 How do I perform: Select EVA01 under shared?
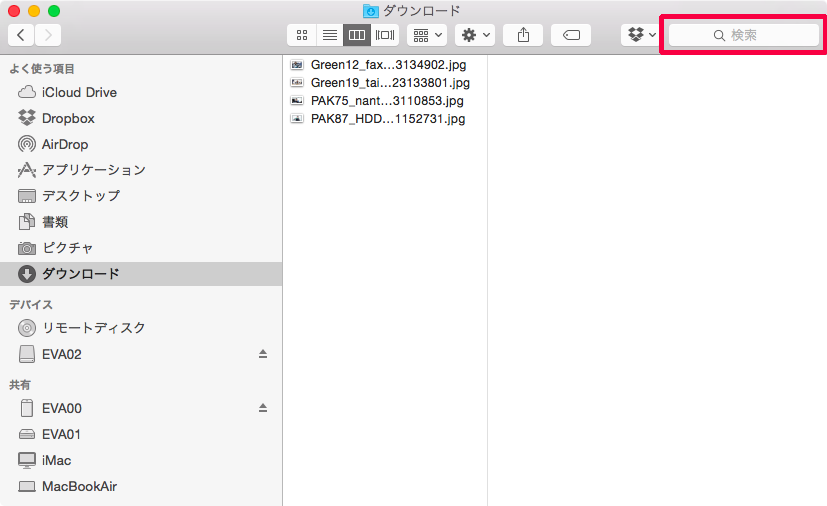(x=141, y=434)
